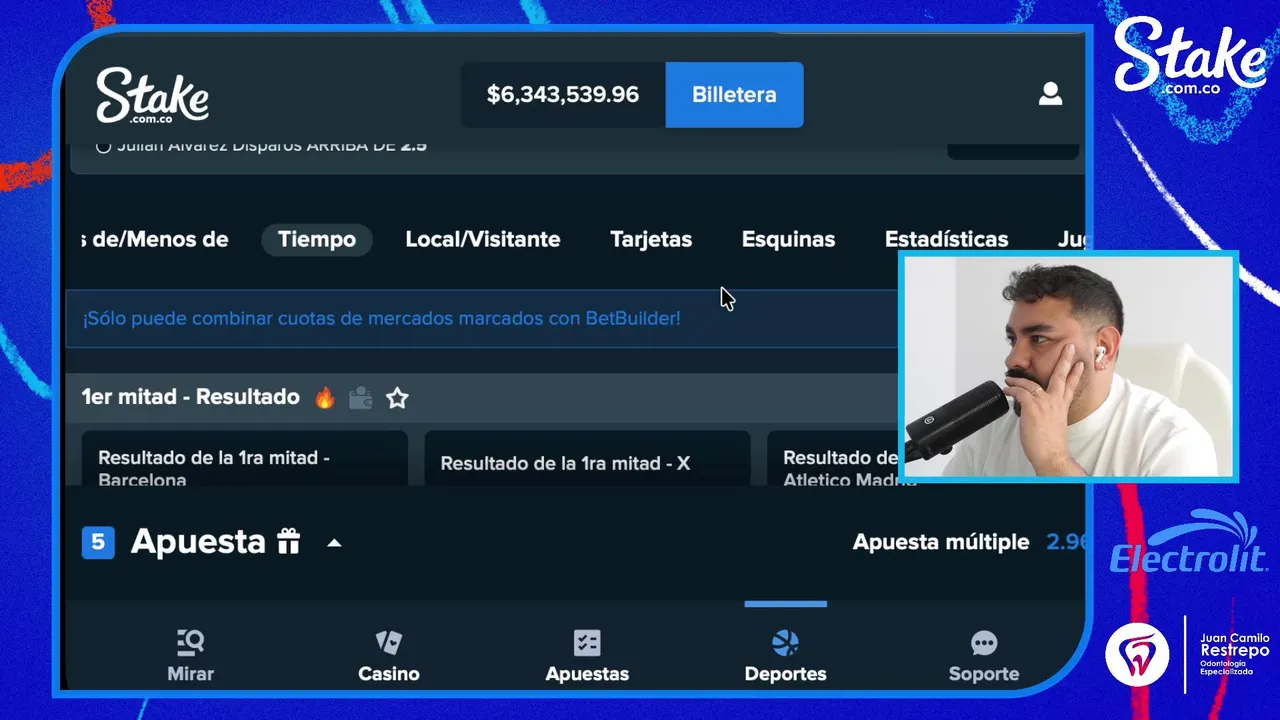Open Apuestas in bottom navigation
1280x720 pixels.
[x=587, y=656]
